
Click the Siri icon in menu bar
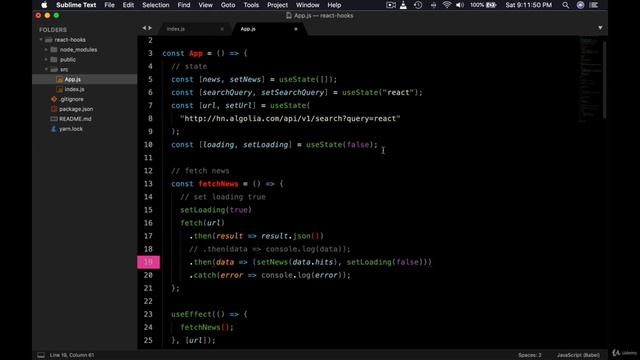pos(580,5)
